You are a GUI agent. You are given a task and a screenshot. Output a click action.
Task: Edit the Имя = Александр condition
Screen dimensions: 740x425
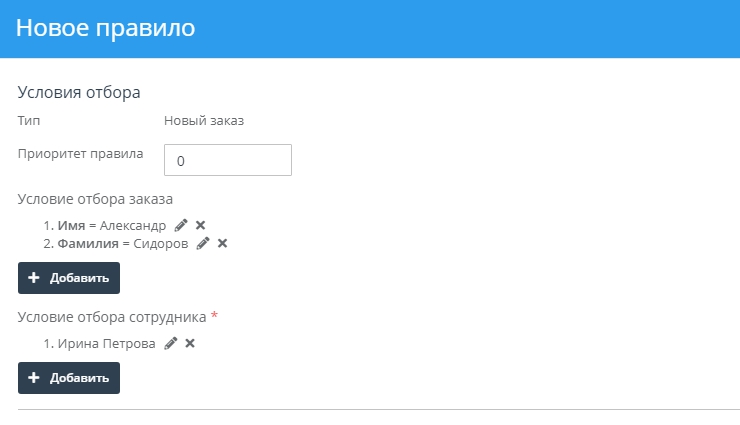(181, 226)
